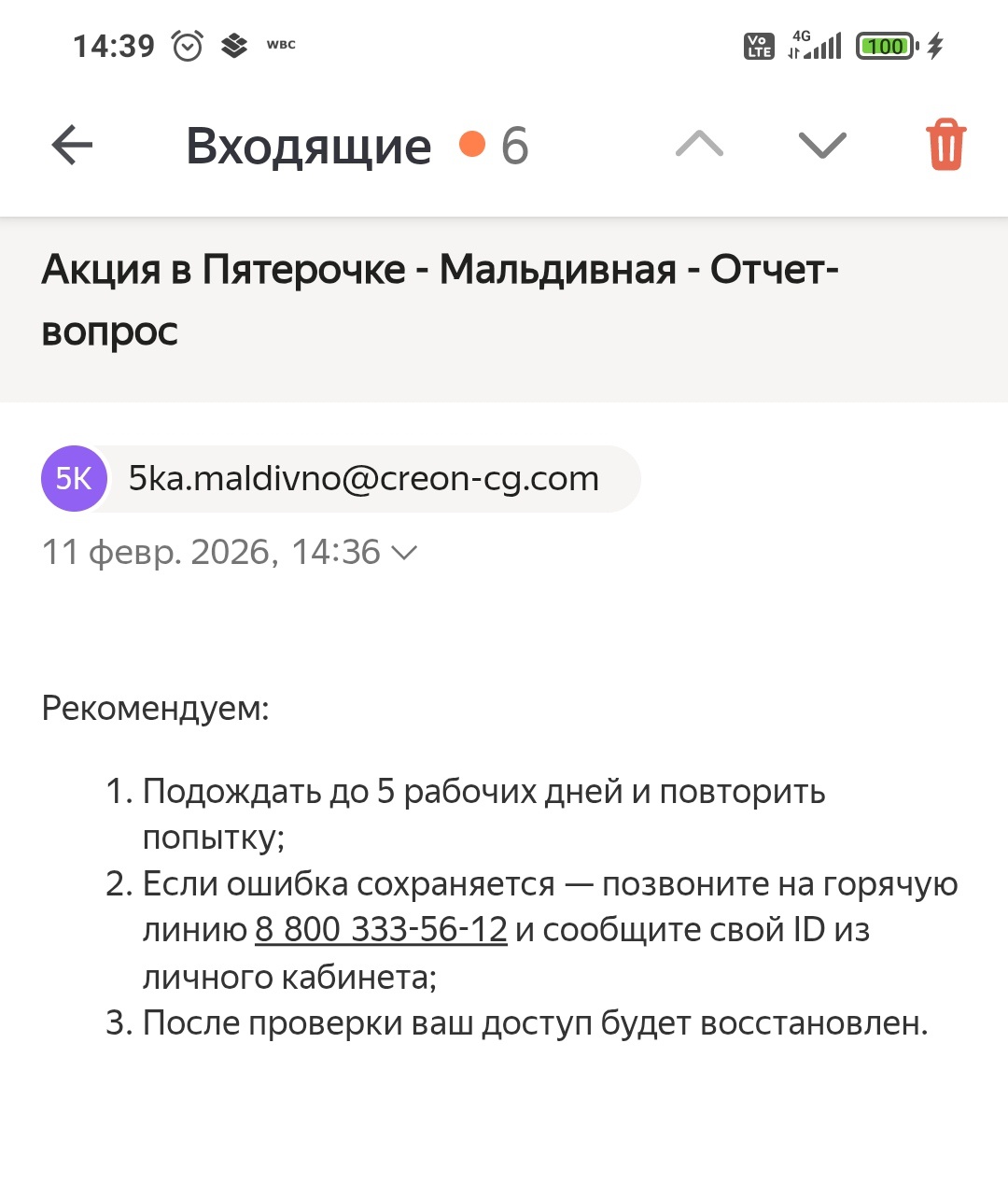The image size is (1008, 1198).
Task: Delete this email with the trash icon
Action: click(945, 145)
